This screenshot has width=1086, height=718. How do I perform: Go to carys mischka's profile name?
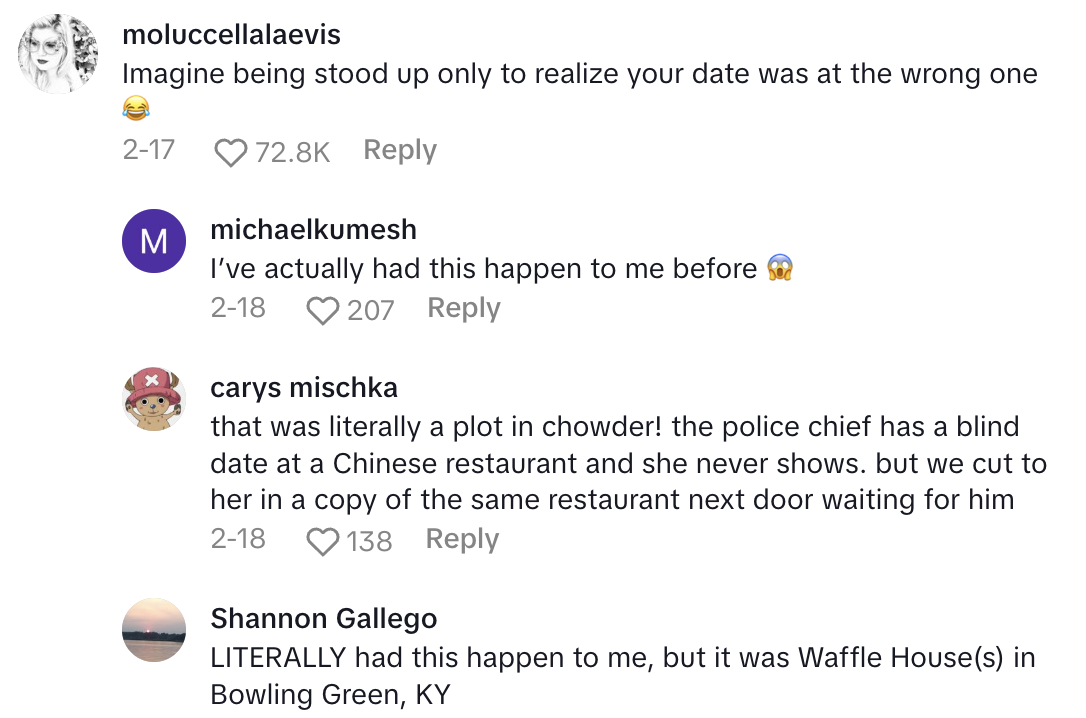(304, 387)
